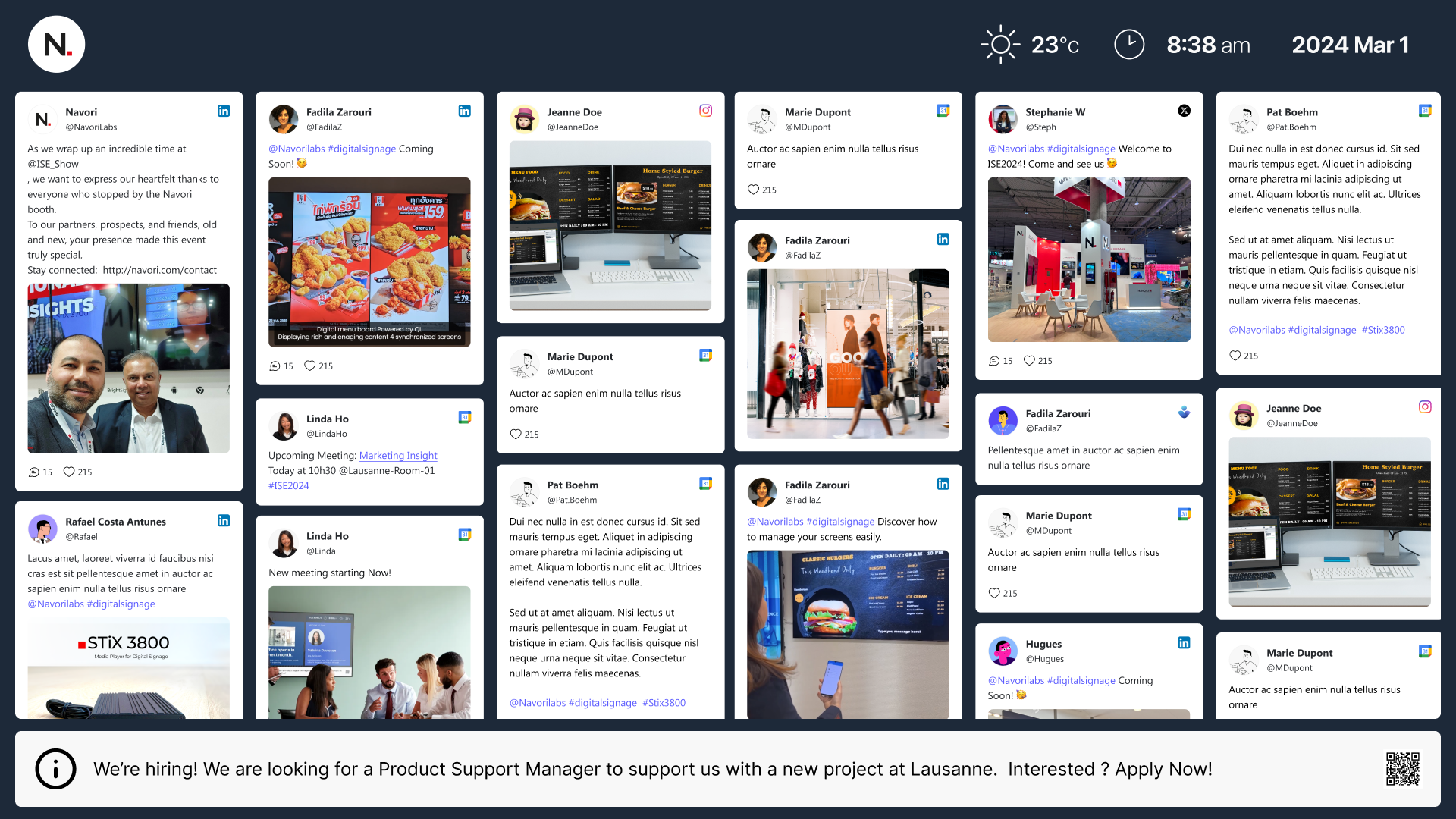The image size is (1456, 819).
Task: Click the 2024 Mar 1 date
Action: (x=1351, y=45)
